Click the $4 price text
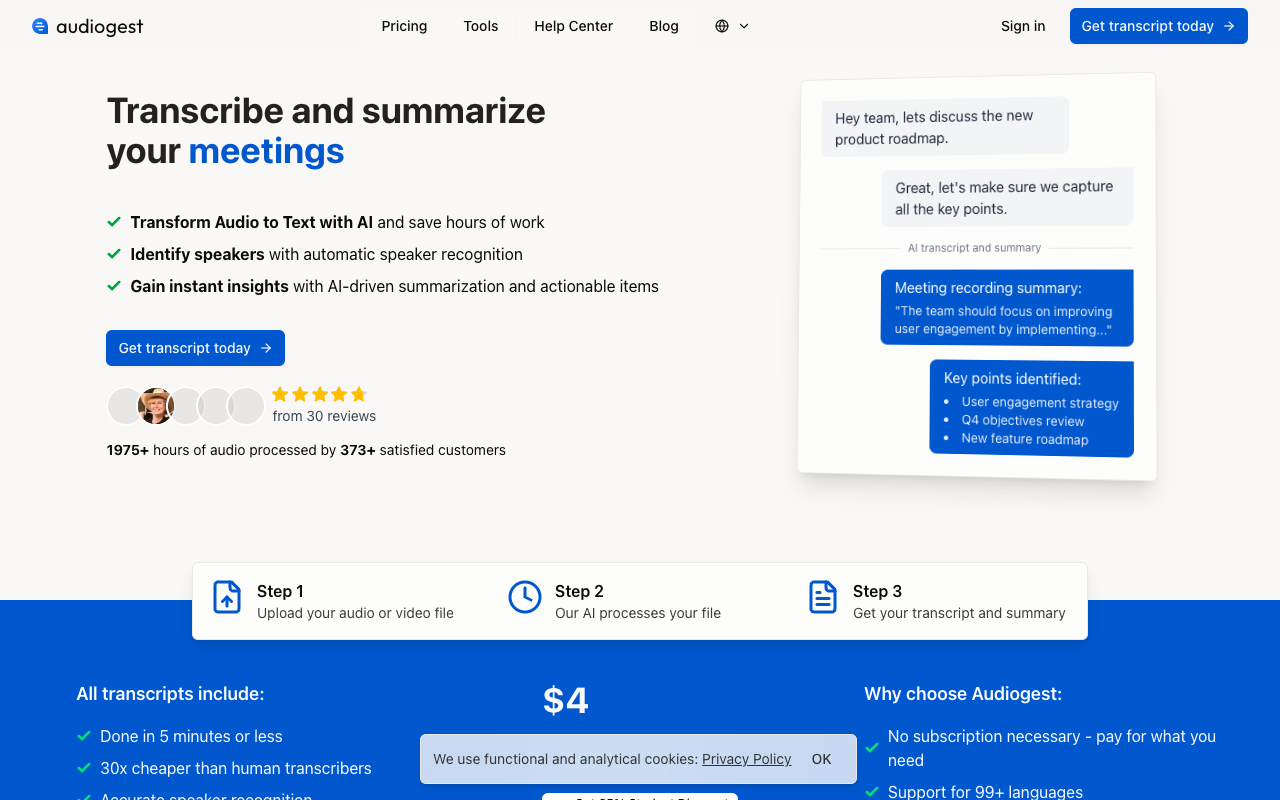 (566, 701)
